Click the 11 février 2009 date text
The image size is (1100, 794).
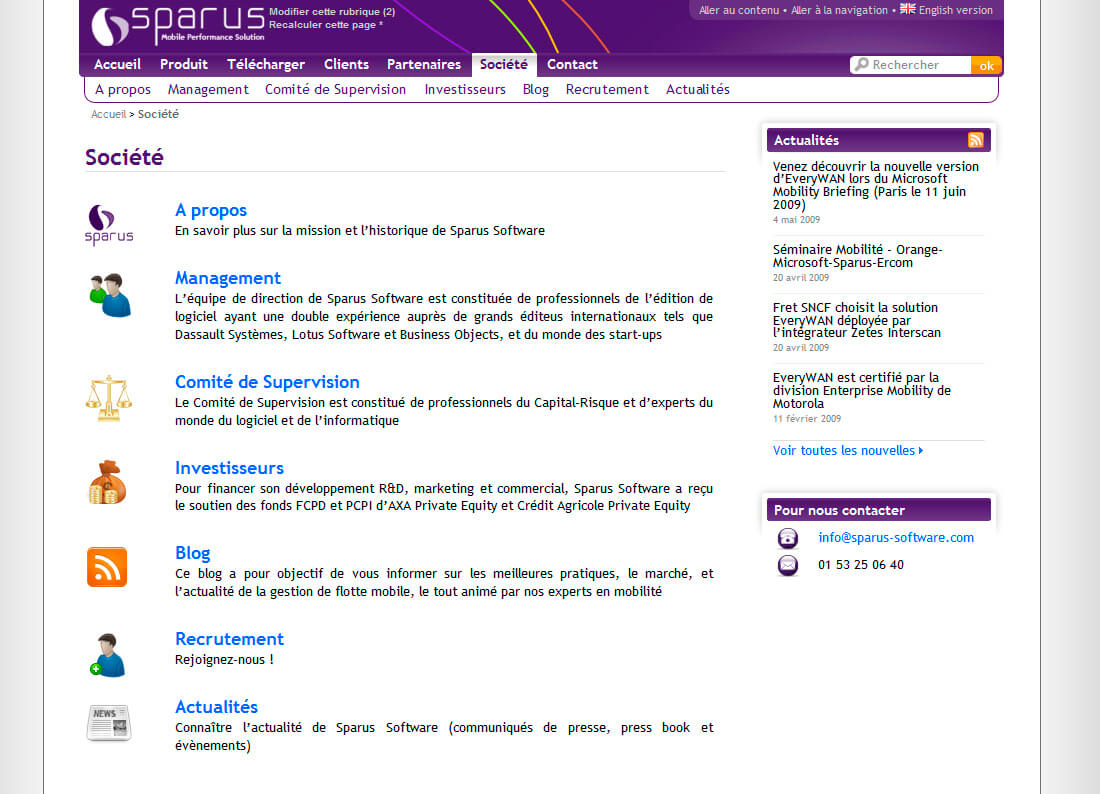click(807, 419)
